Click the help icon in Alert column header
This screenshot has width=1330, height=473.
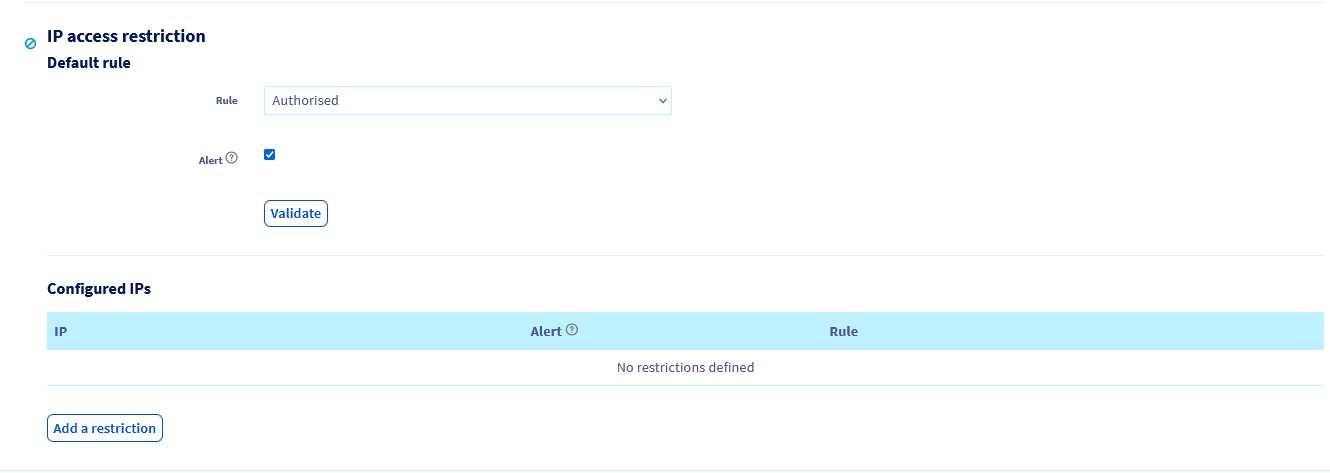pos(572,330)
